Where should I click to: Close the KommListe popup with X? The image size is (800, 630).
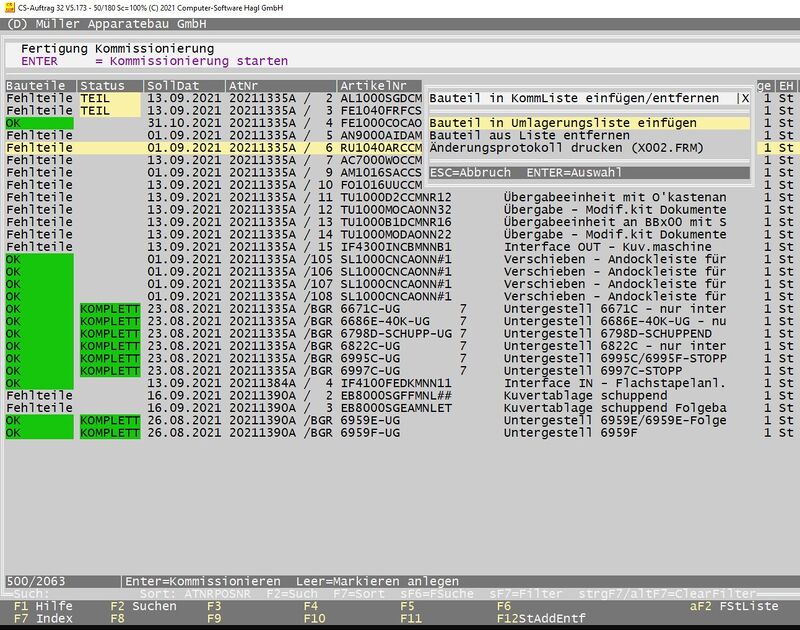tap(743, 99)
